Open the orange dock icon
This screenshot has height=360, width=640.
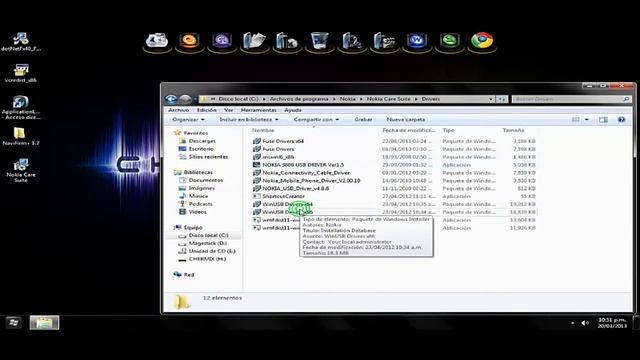click(x=189, y=41)
